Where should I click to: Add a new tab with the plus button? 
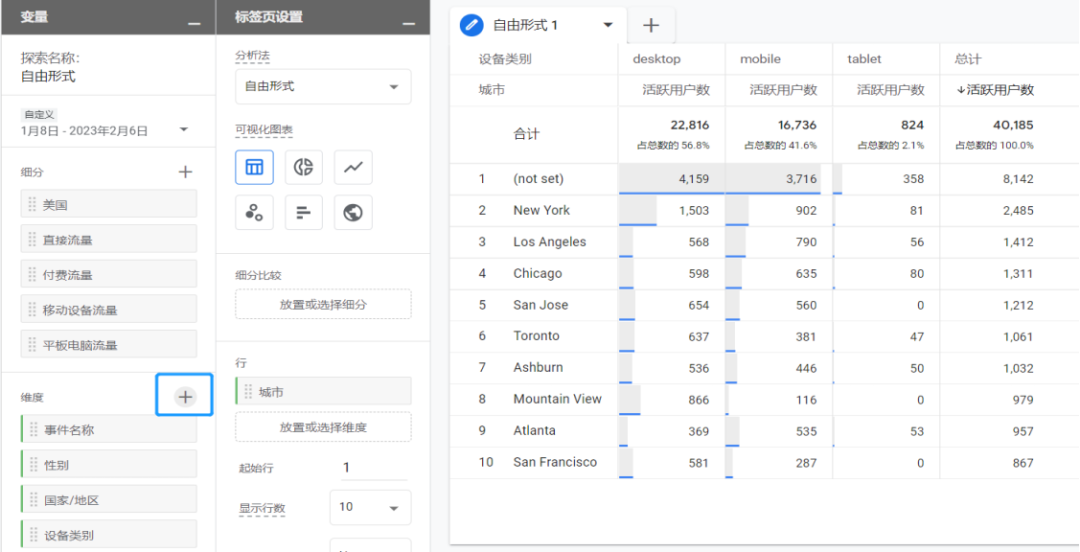pyautogui.click(x=651, y=25)
